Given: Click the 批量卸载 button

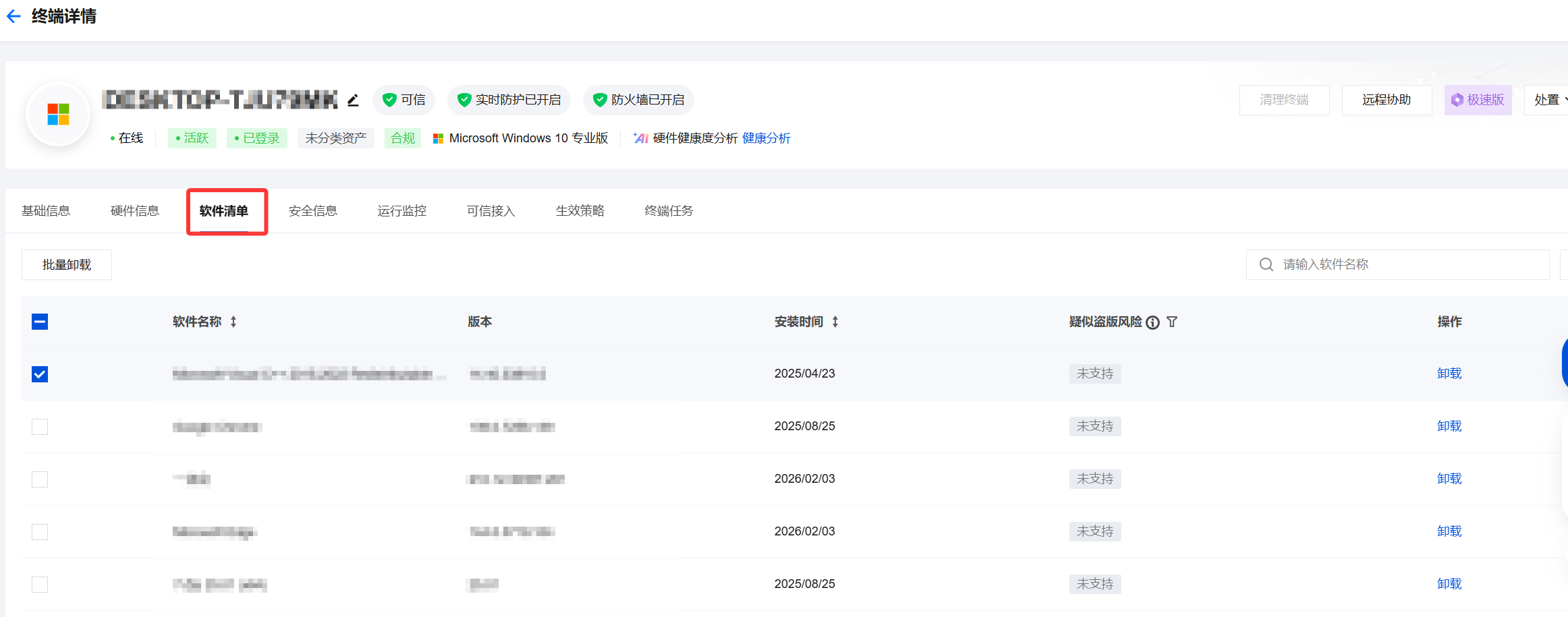Looking at the screenshot, I should (x=67, y=265).
